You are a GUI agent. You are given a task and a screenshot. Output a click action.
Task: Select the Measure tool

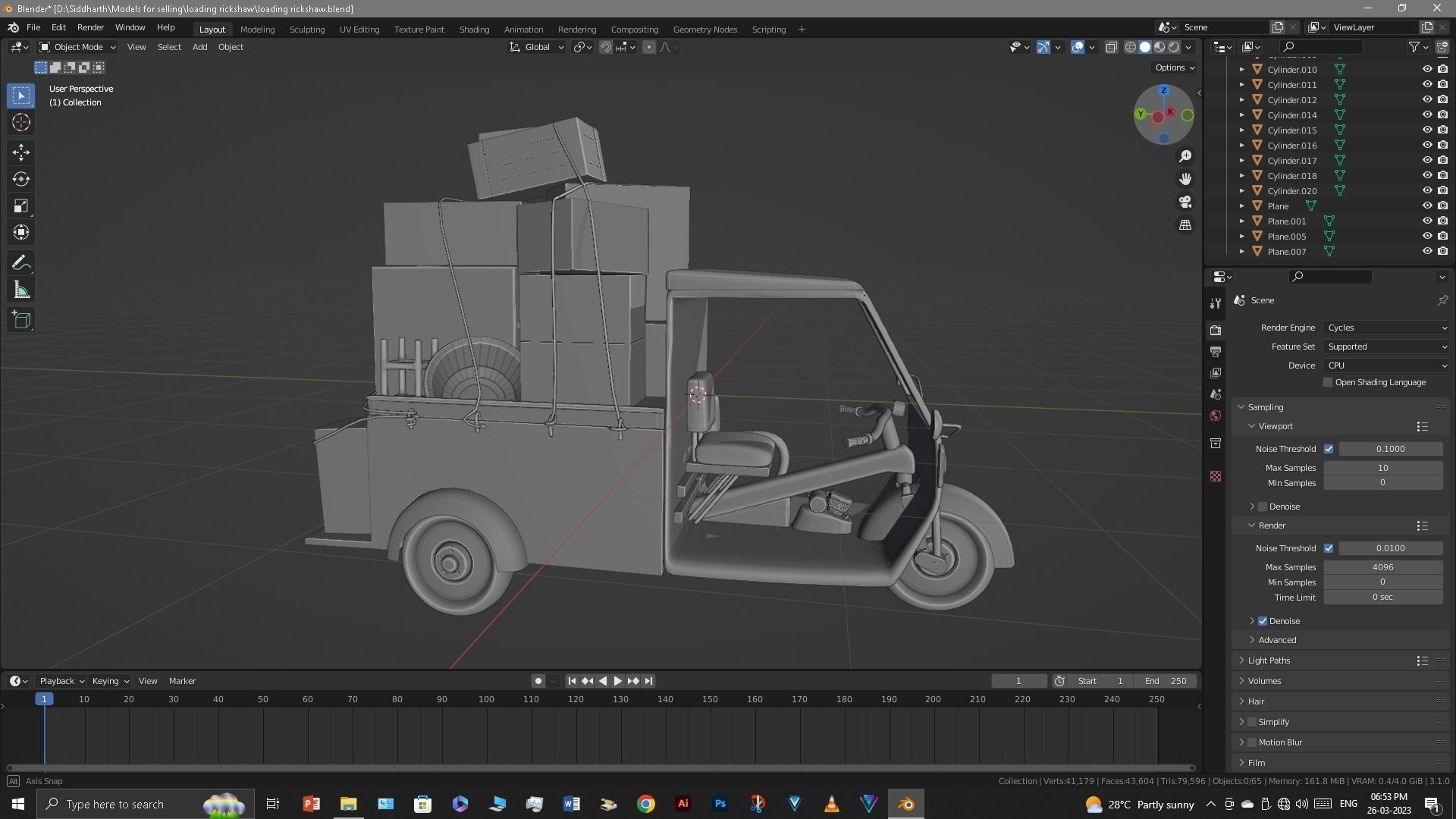21,290
